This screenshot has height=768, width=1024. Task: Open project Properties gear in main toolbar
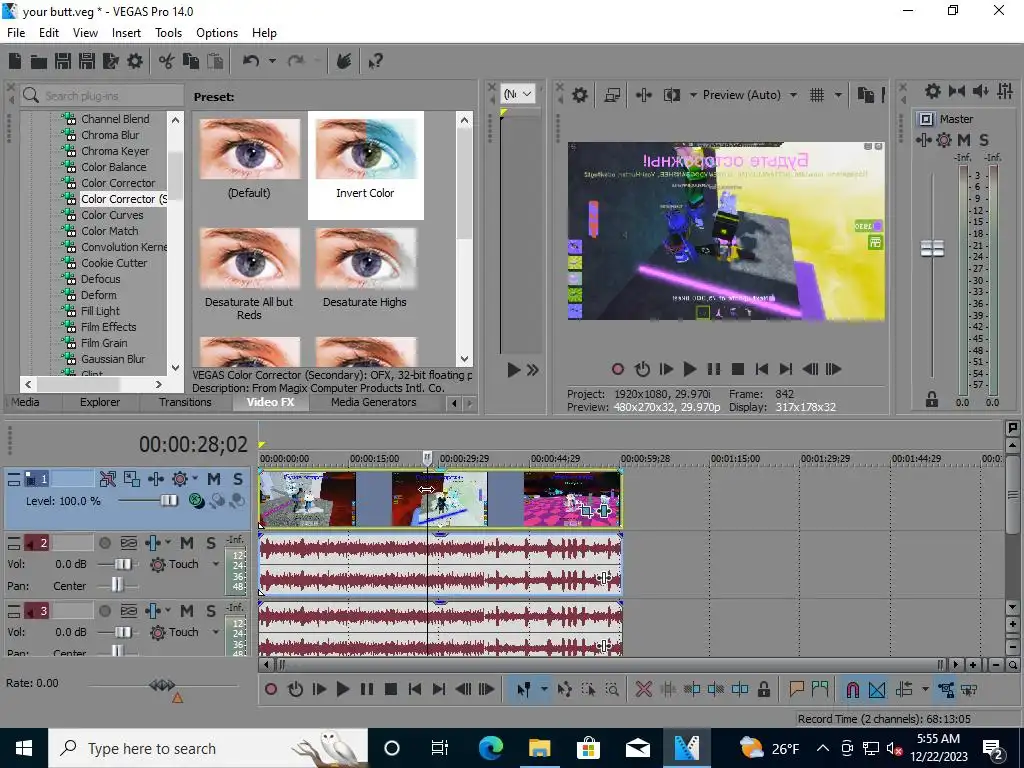pyautogui.click(x=135, y=61)
